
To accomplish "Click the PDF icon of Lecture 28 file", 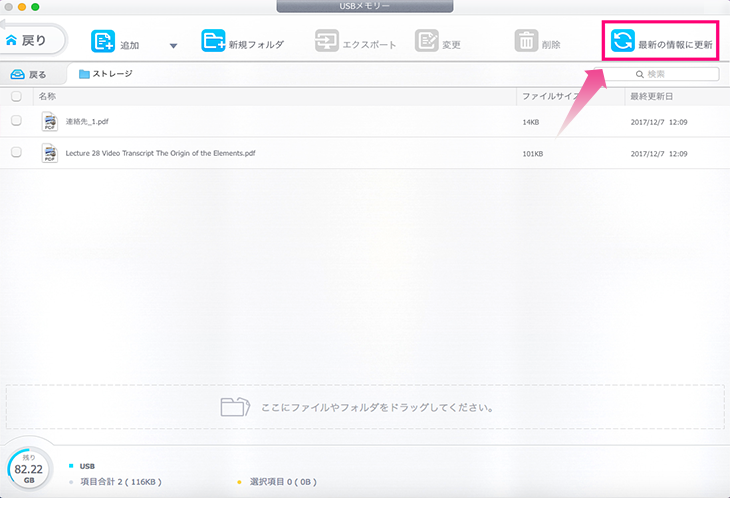I will pos(50,153).
